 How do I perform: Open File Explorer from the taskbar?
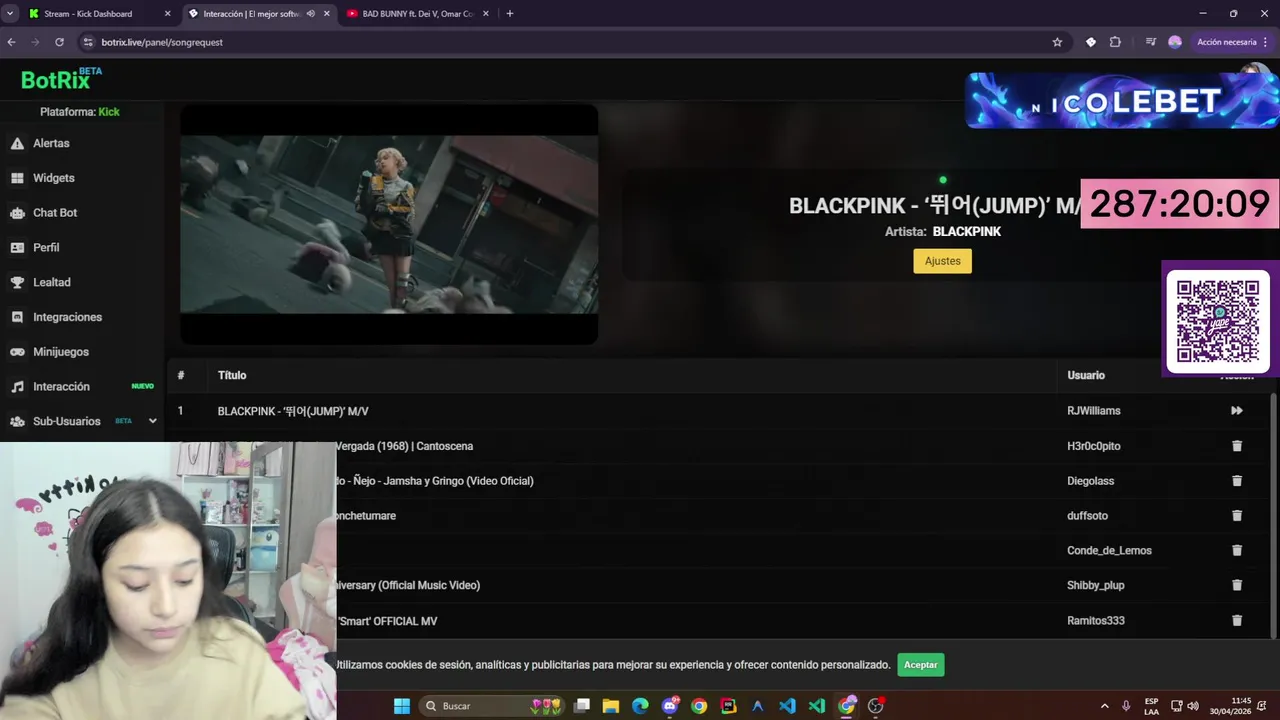coord(611,706)
